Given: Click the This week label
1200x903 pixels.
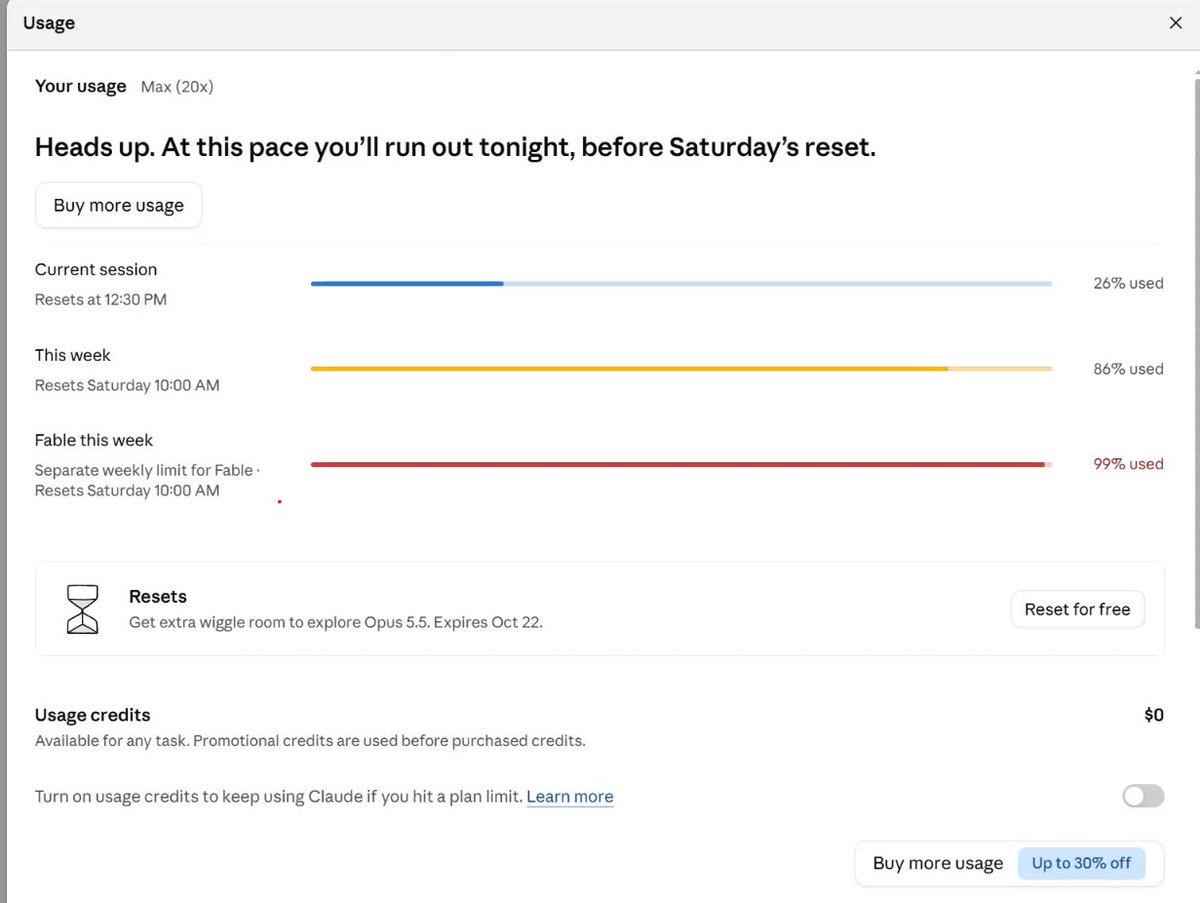Looking at the screenshot, I should [73, 355].
